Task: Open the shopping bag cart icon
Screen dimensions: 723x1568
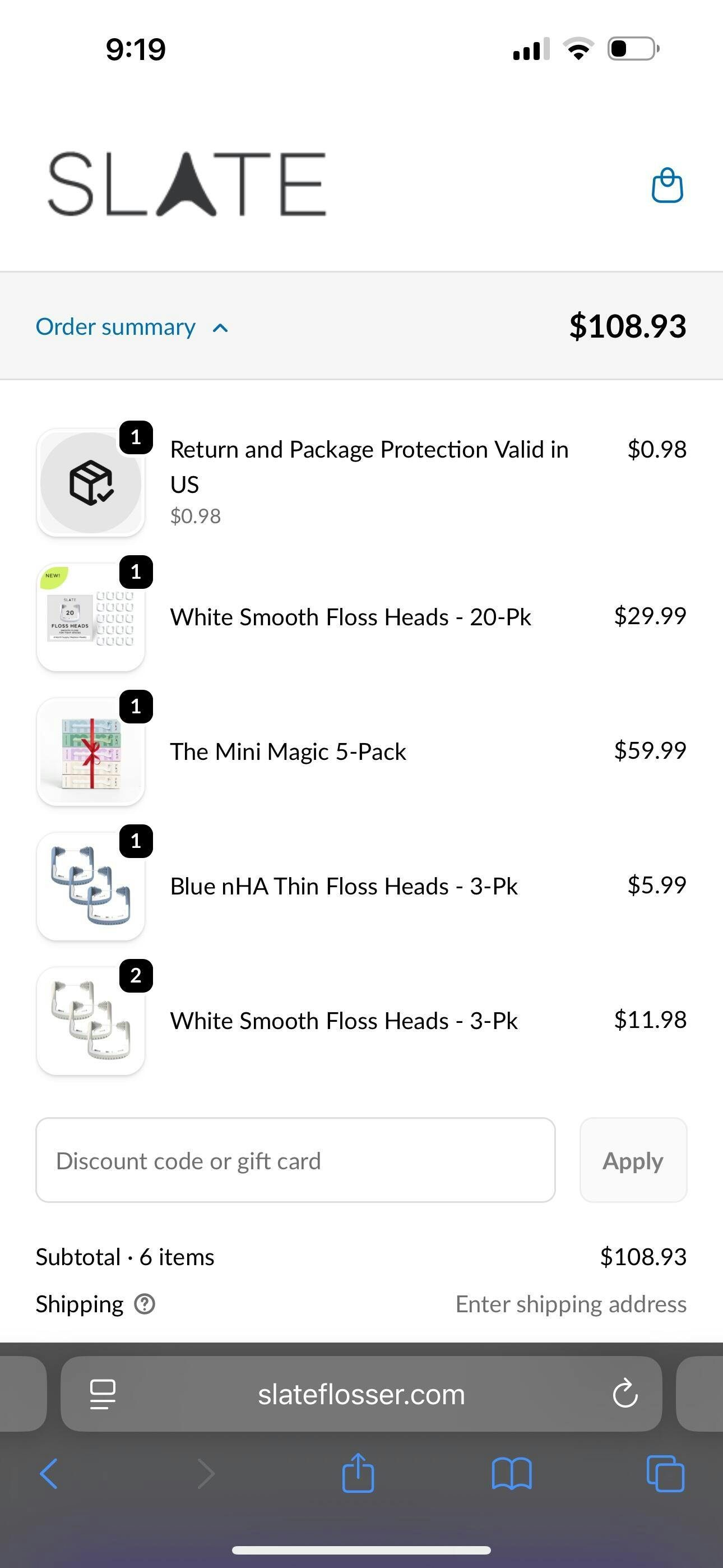Action: 667,185
